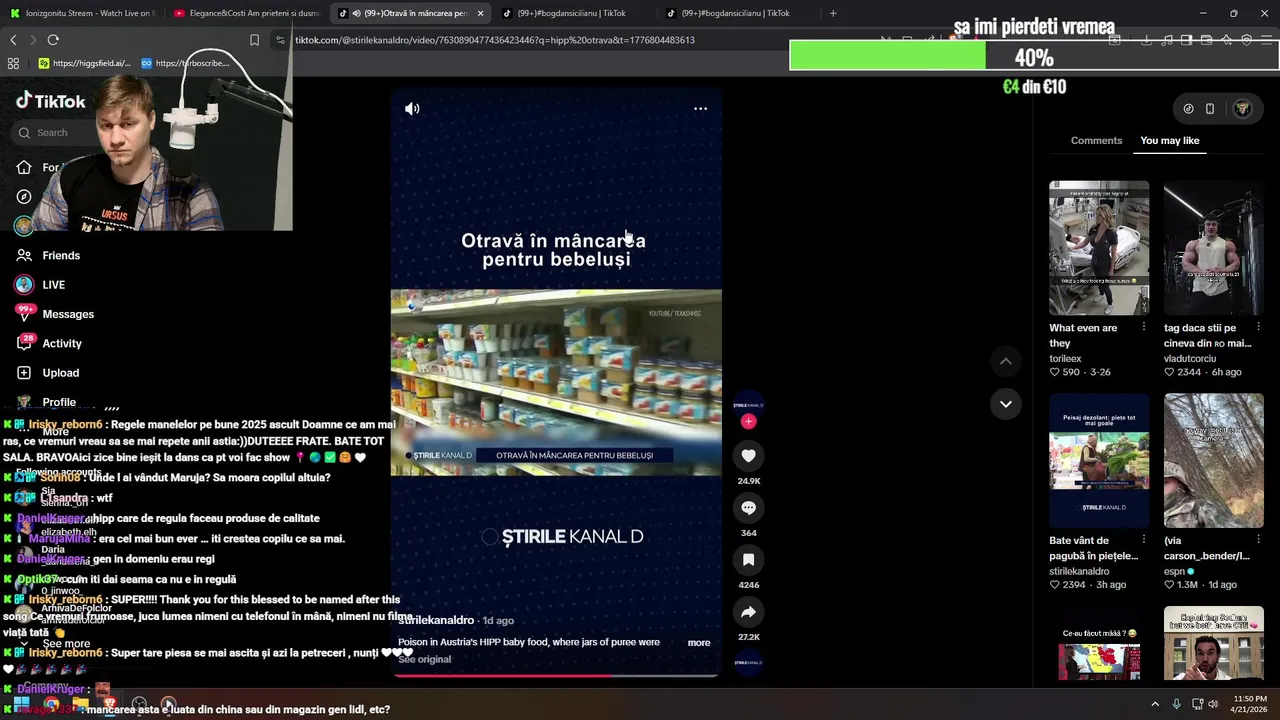Open the espn carson_bender video thumbnail
Viewport: 1280px width, 720px height.
click(1213, 460)
